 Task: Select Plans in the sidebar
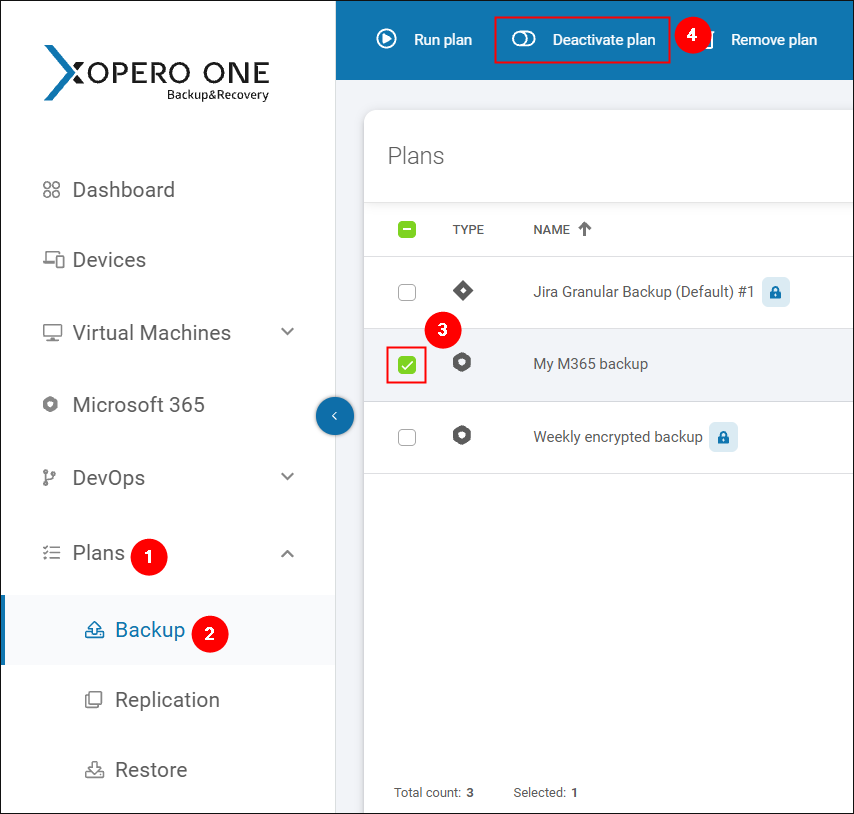point(99,553)
